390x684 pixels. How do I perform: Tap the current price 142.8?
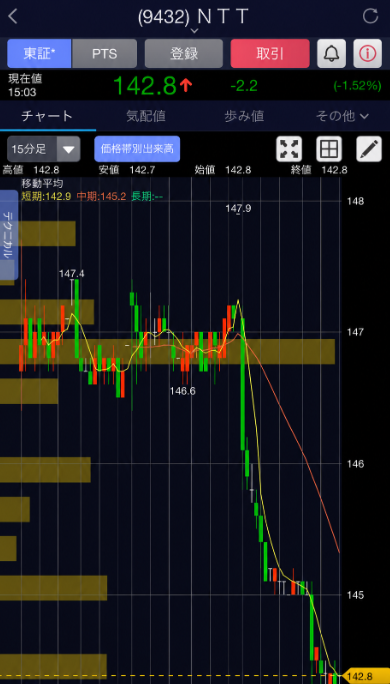click(145, 86)
